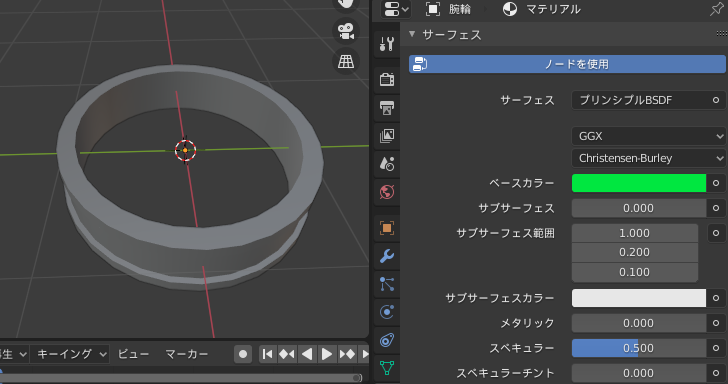Jump to the next keyframe
Screen dimensions: 728x384
tap(347, 354)
